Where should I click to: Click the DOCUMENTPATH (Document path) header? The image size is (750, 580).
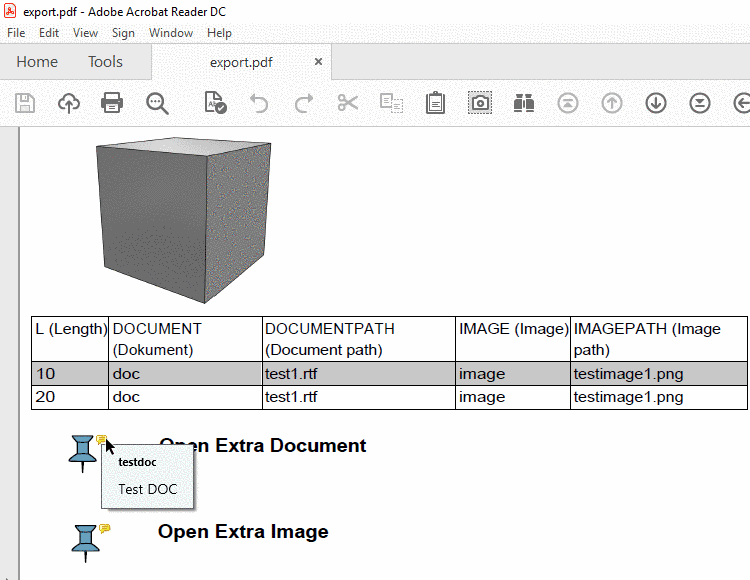(x=359, y=339)
